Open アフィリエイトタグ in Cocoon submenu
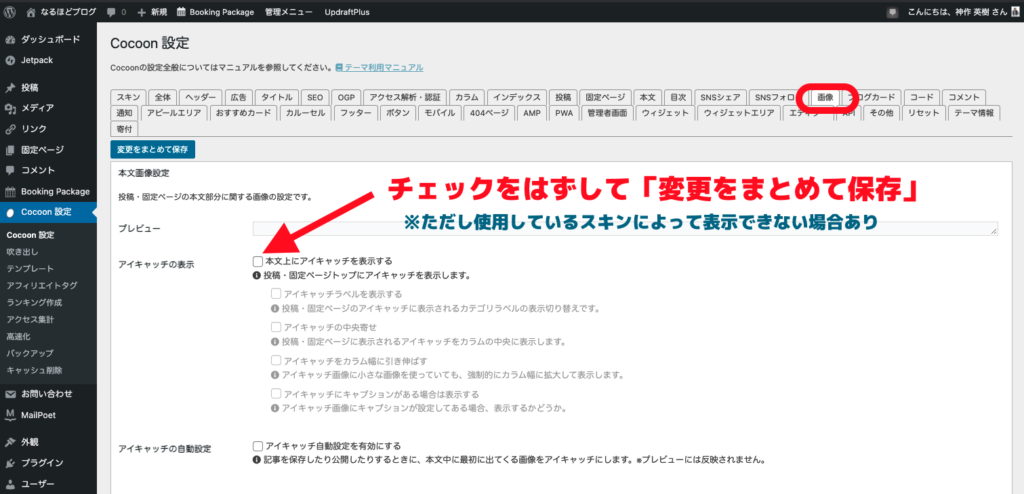 click(42, 286)
